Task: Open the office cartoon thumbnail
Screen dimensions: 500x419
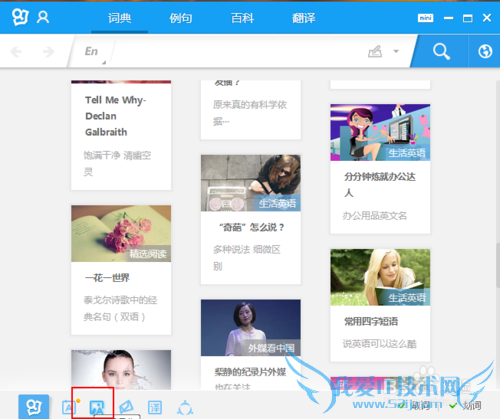Action: point(380,132)
